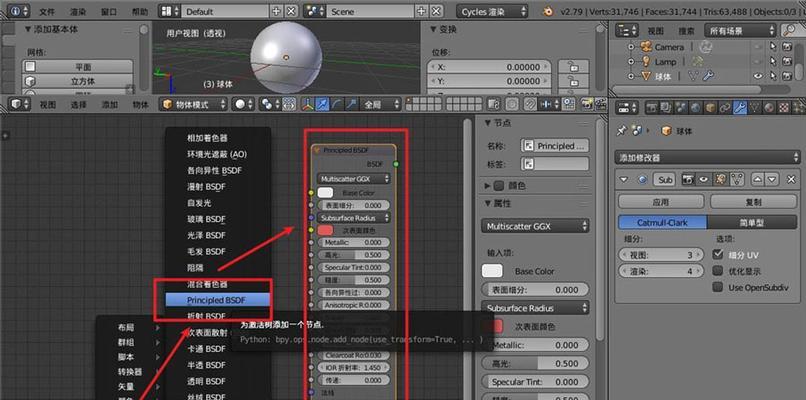Toggle Subsurf modifier render camera button
The height and width of the screenshot is (400, 806).
coord(688,179)
